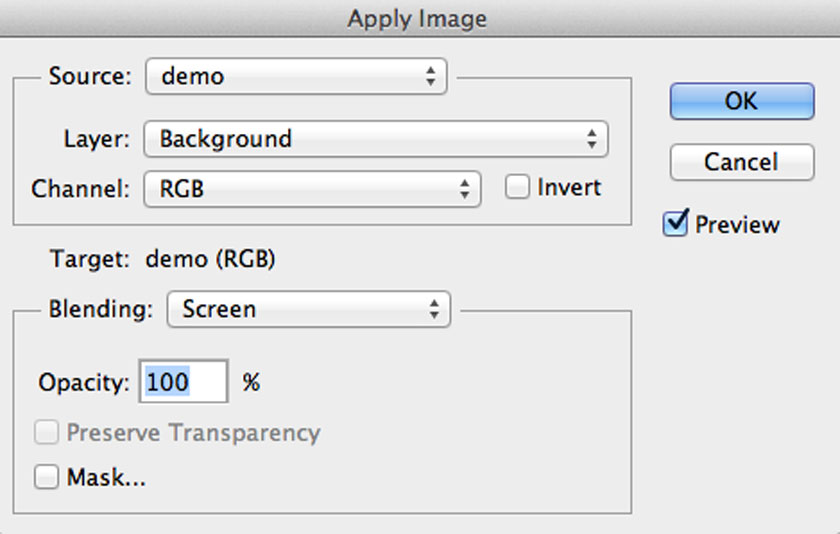This screenshot has width=840, height=534.
Task: Uncheck the Preview checkbox
Action: click(676, 224)
